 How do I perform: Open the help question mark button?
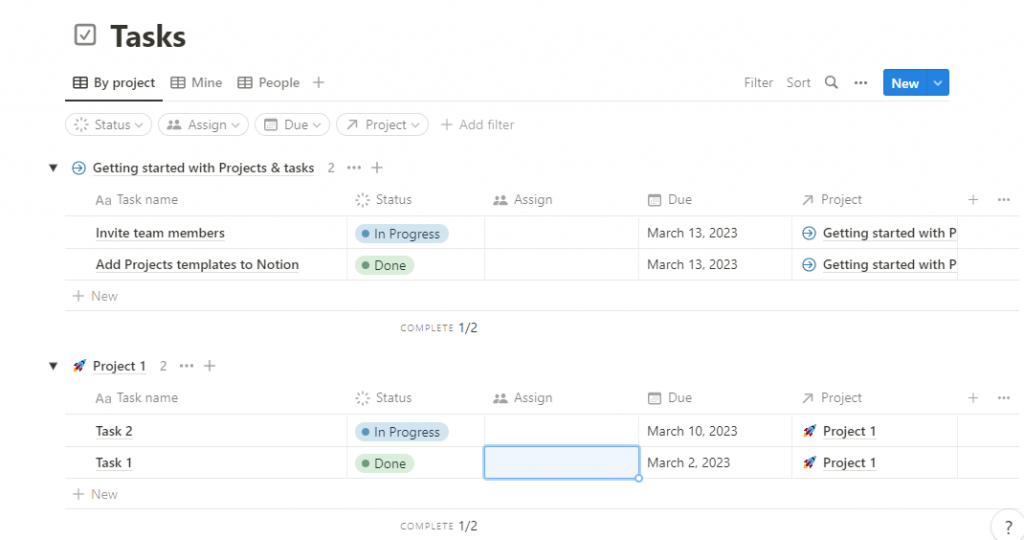click(x=1008, y=526)
